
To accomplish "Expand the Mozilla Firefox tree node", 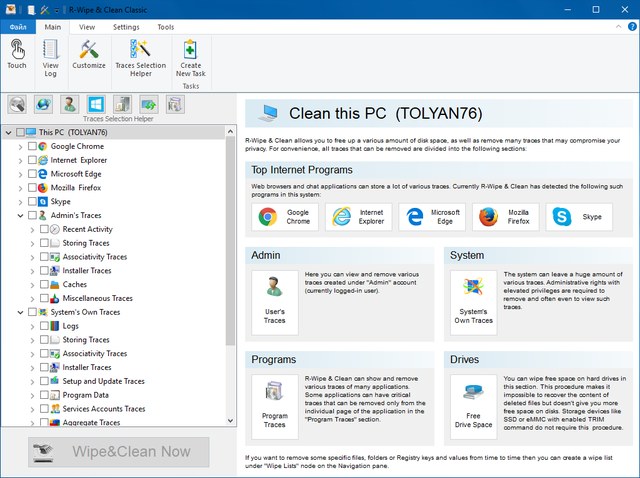I will point(19,187).
